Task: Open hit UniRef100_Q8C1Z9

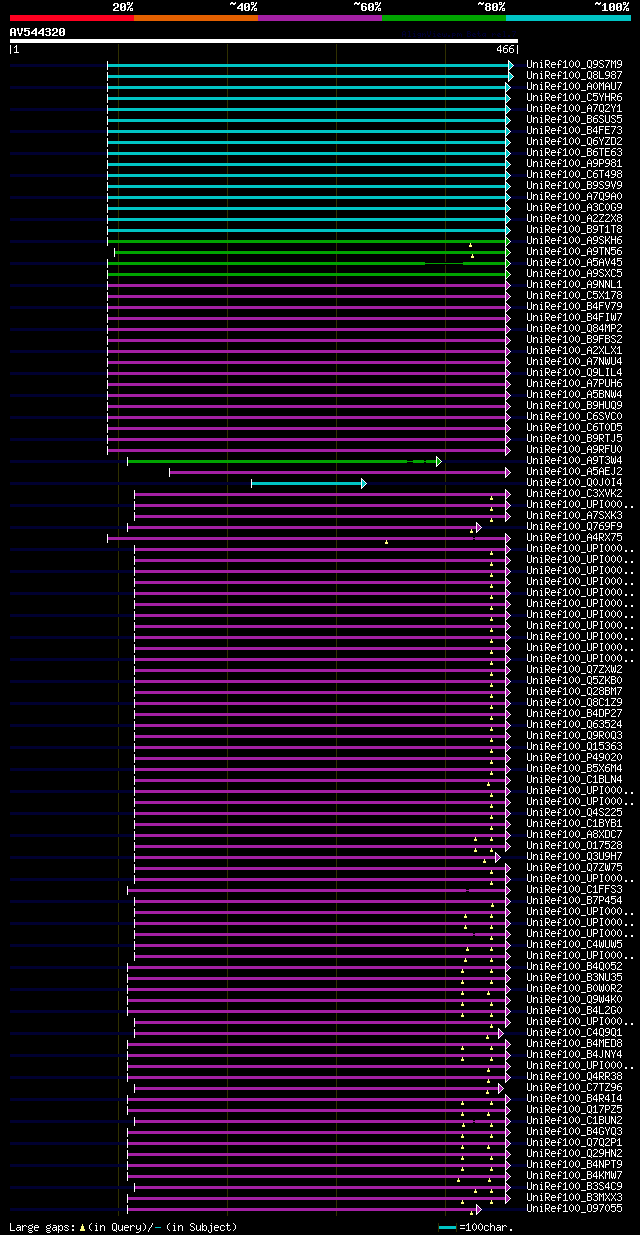Action: 574,702
